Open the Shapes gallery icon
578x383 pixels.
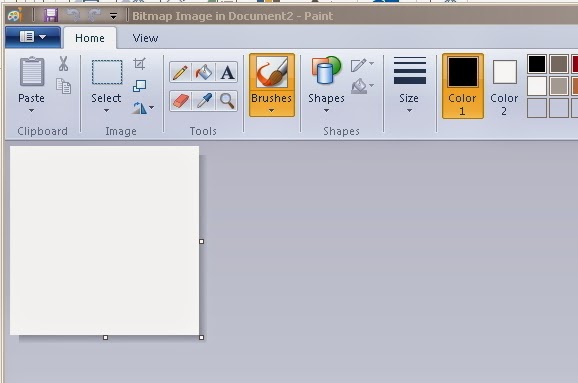tap(326, 71)
